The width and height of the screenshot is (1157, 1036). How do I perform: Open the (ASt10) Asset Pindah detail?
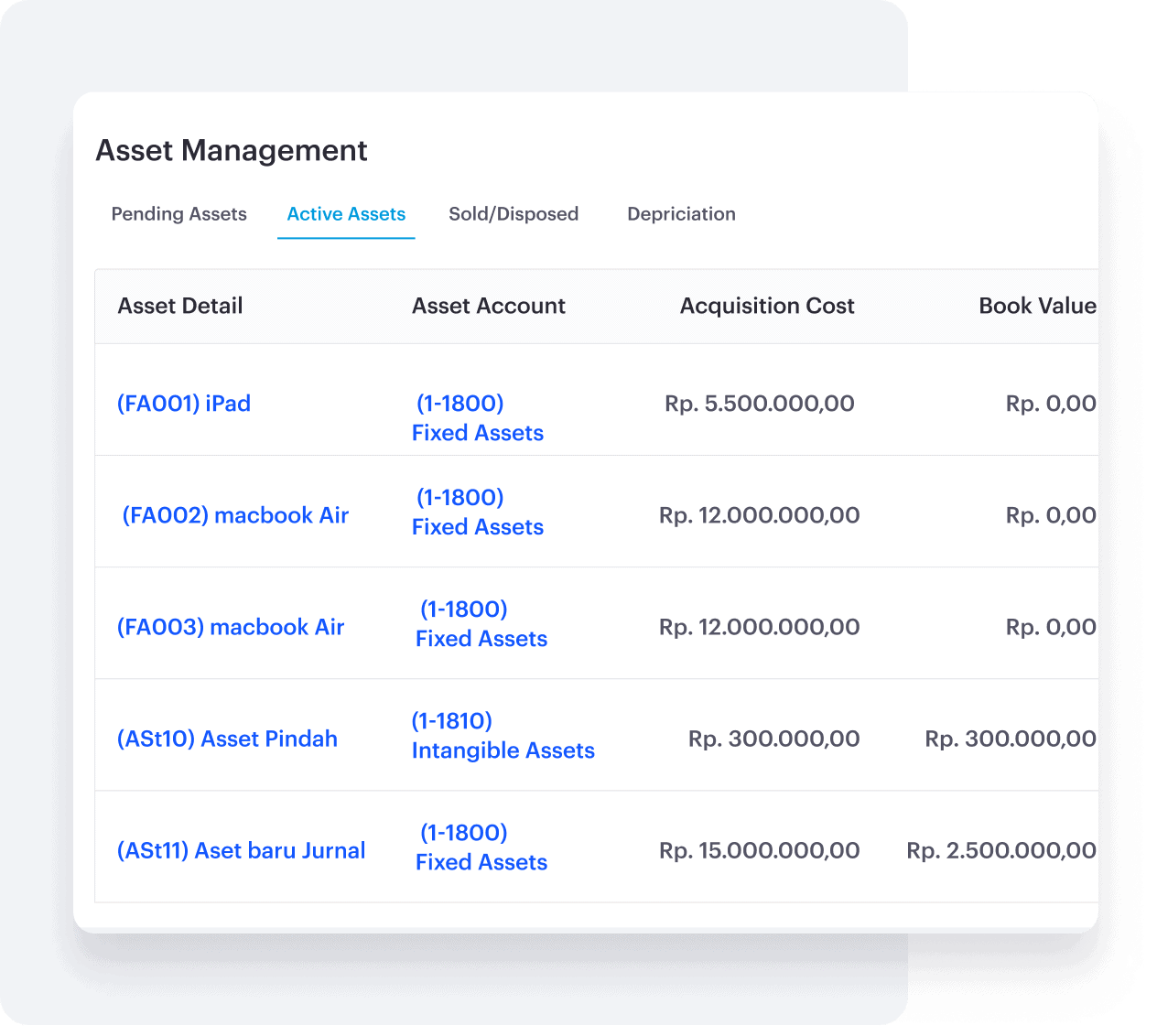click(x=227, y=739)
